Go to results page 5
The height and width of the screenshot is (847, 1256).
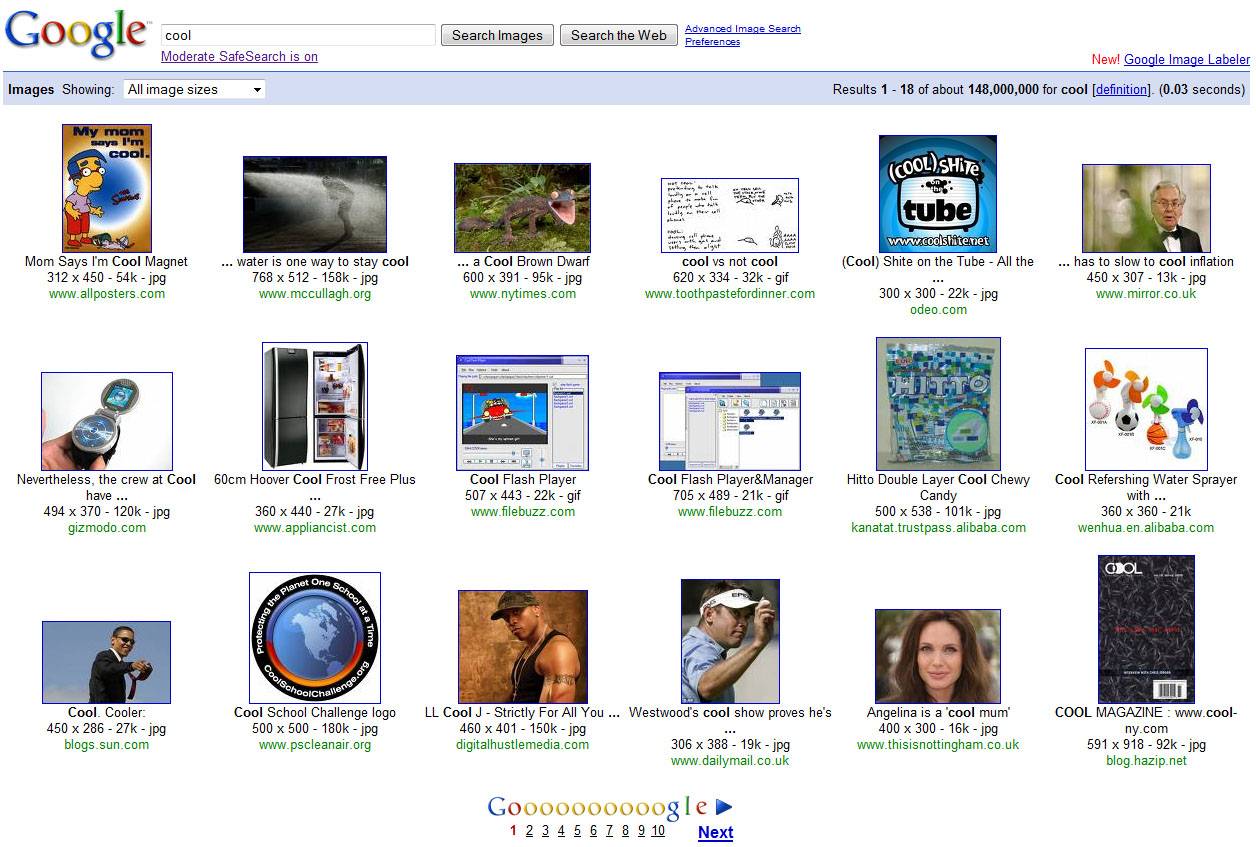point(578,831)
